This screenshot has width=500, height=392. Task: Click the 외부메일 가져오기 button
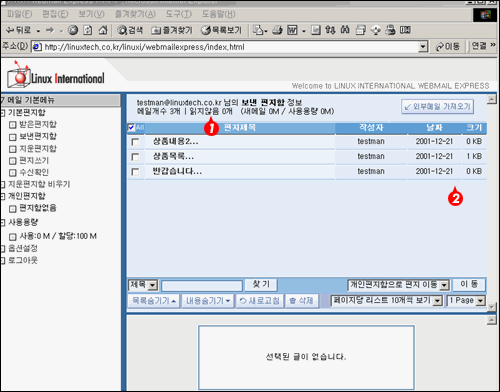[x=437, y=107]
